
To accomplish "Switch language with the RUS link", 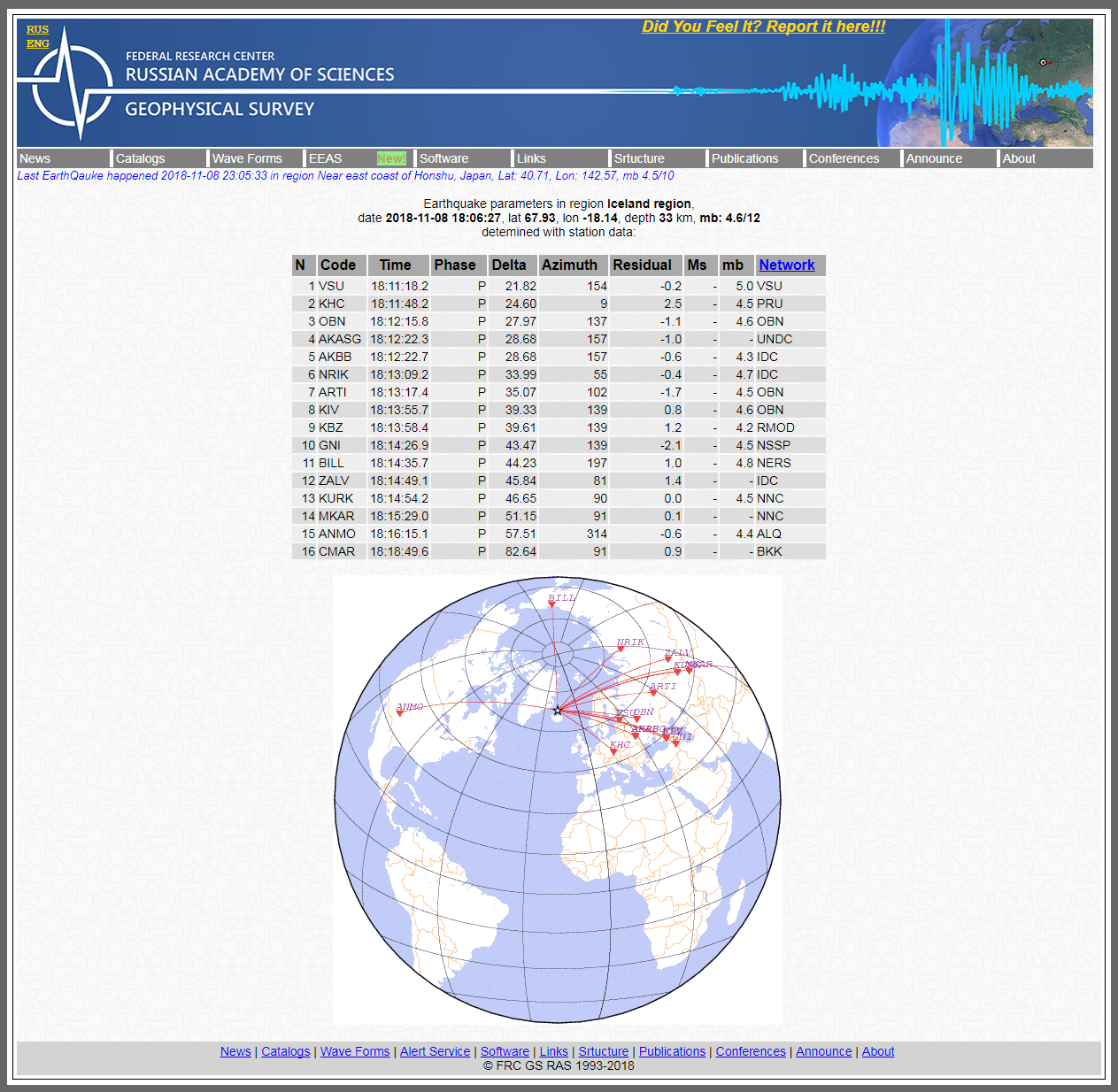I will click(37, 29).
